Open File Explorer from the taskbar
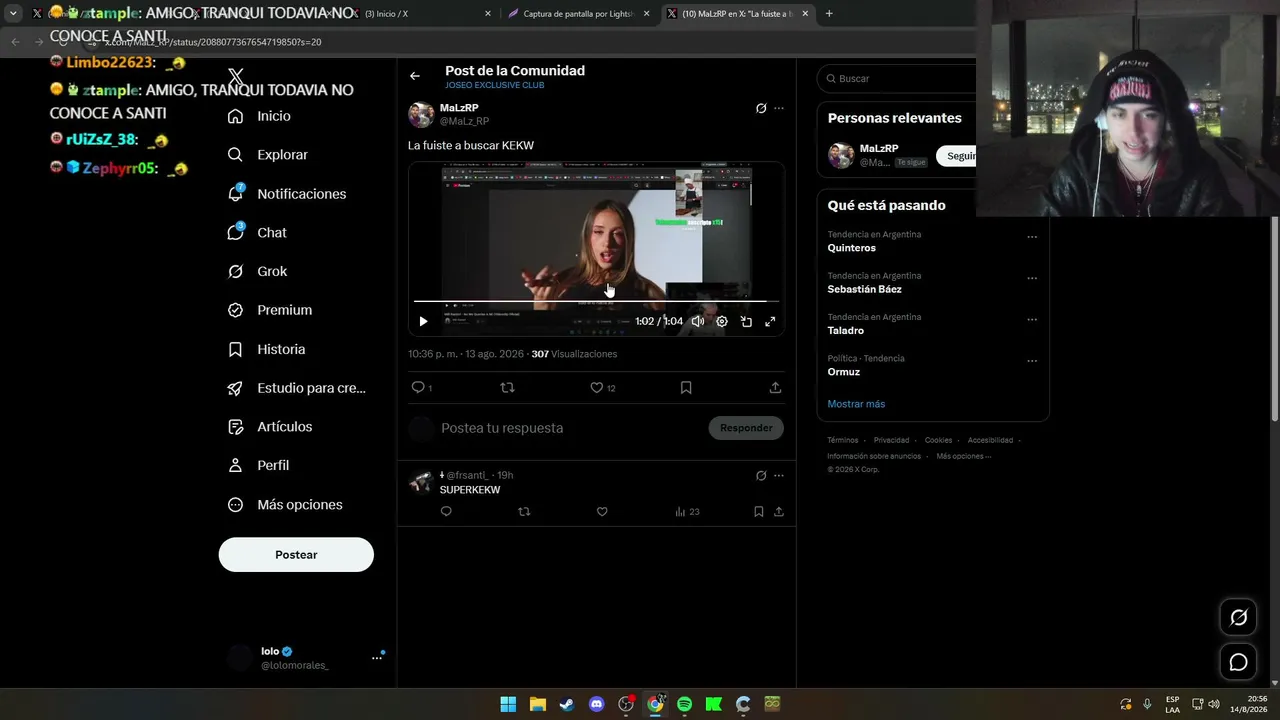This screenshot has height=720, width=1280. pyautogui.click(x=537, y=704)
